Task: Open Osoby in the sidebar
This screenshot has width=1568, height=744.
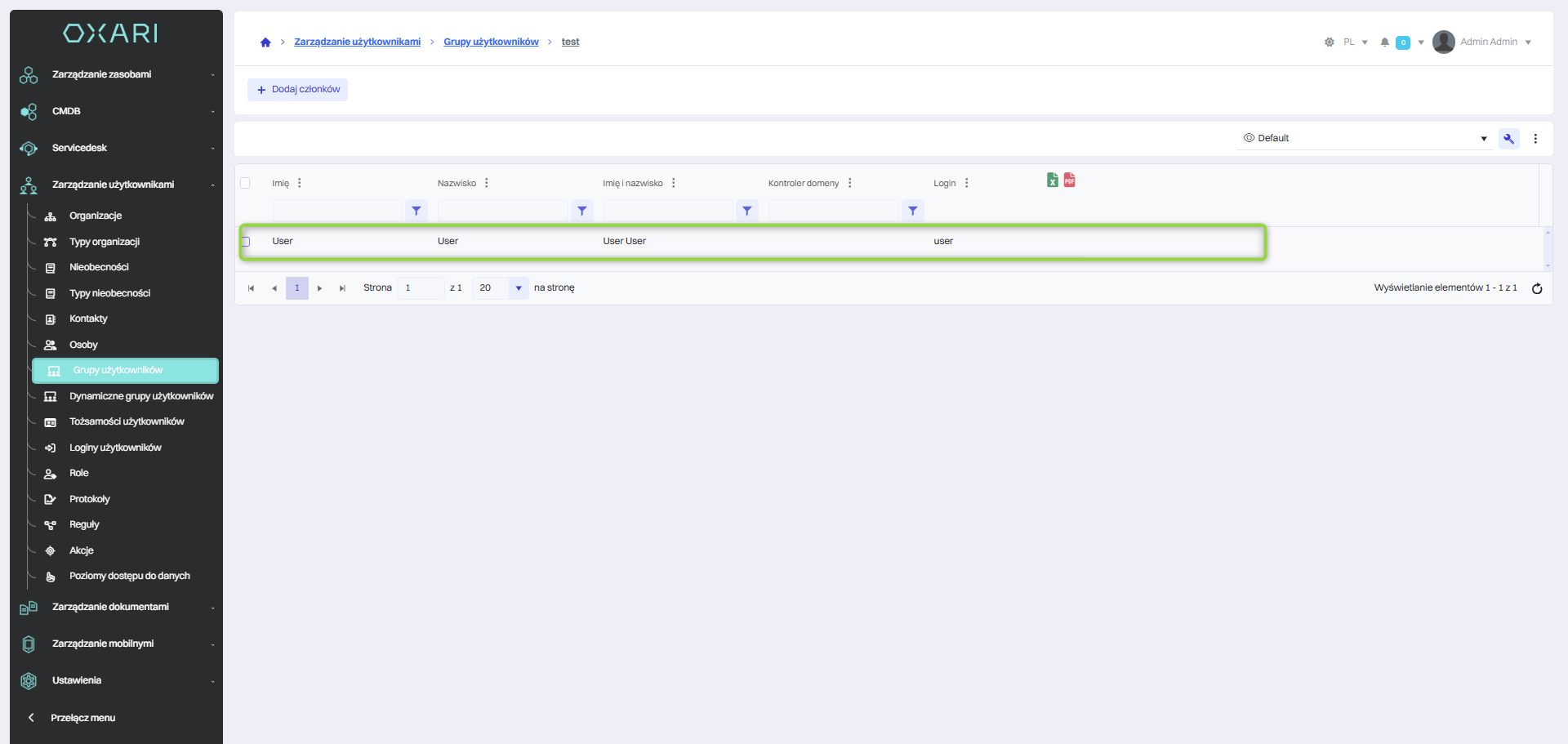Action: point(83,345)
